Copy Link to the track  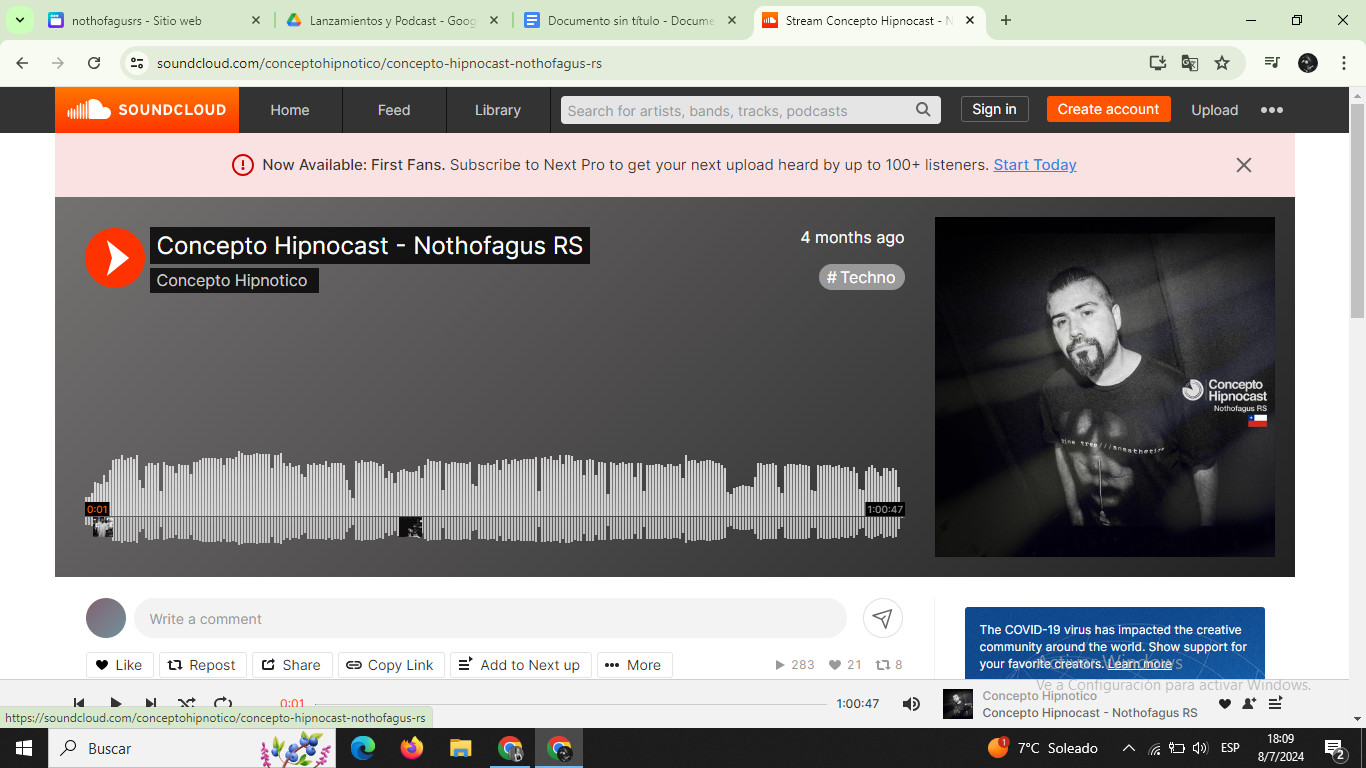(x=390, y=665)
